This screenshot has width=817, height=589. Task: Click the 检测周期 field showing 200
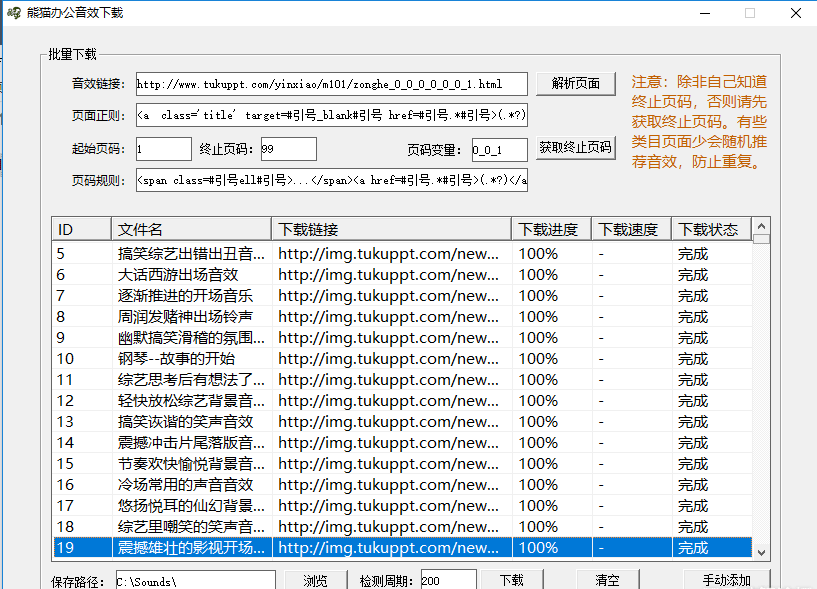(447, 580)
